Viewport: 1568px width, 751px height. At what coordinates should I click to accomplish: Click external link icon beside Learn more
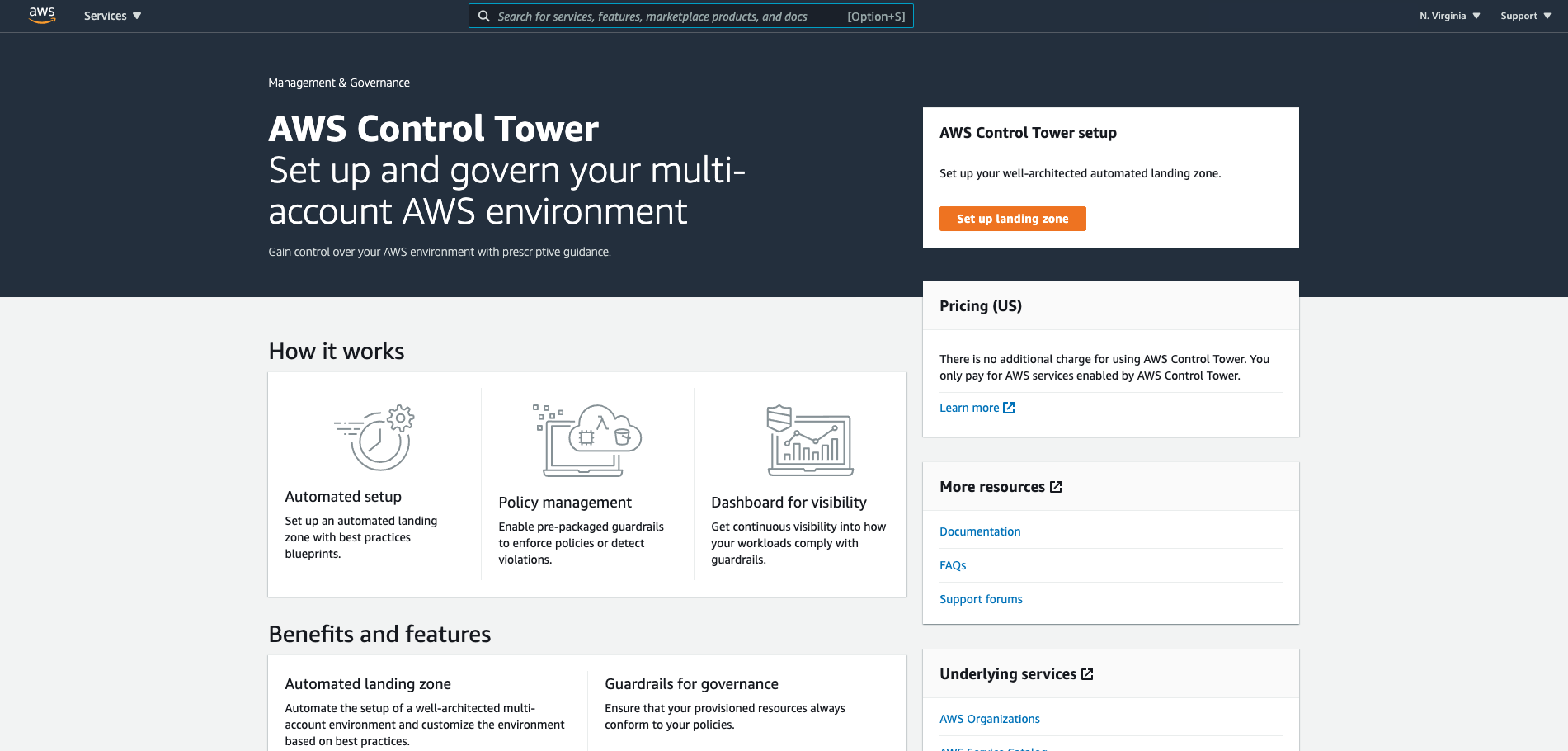coord(1009,408)
